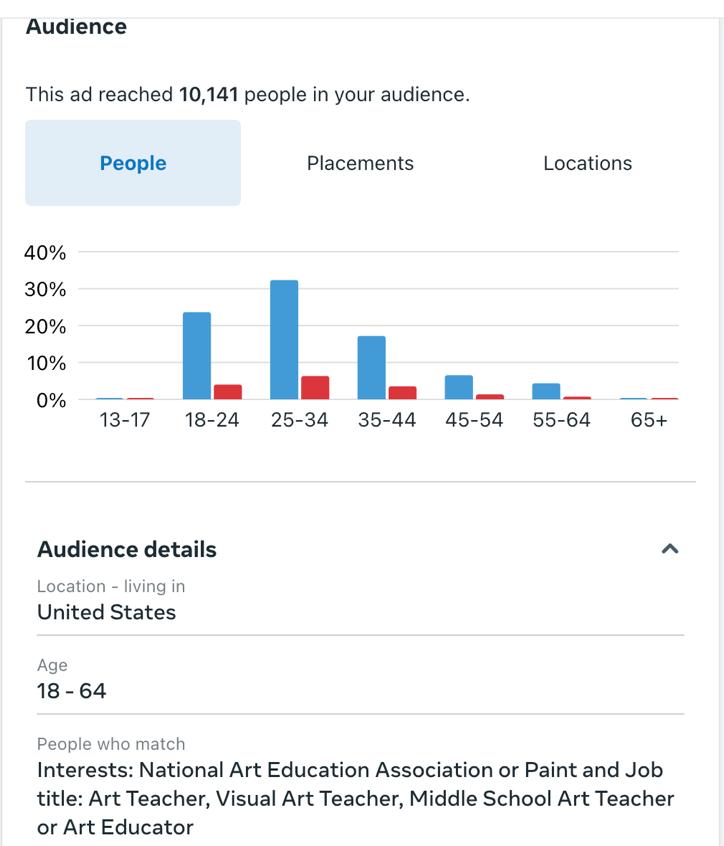
Task: Click the 40% y-axis label
Action: (x=45, y=253)
